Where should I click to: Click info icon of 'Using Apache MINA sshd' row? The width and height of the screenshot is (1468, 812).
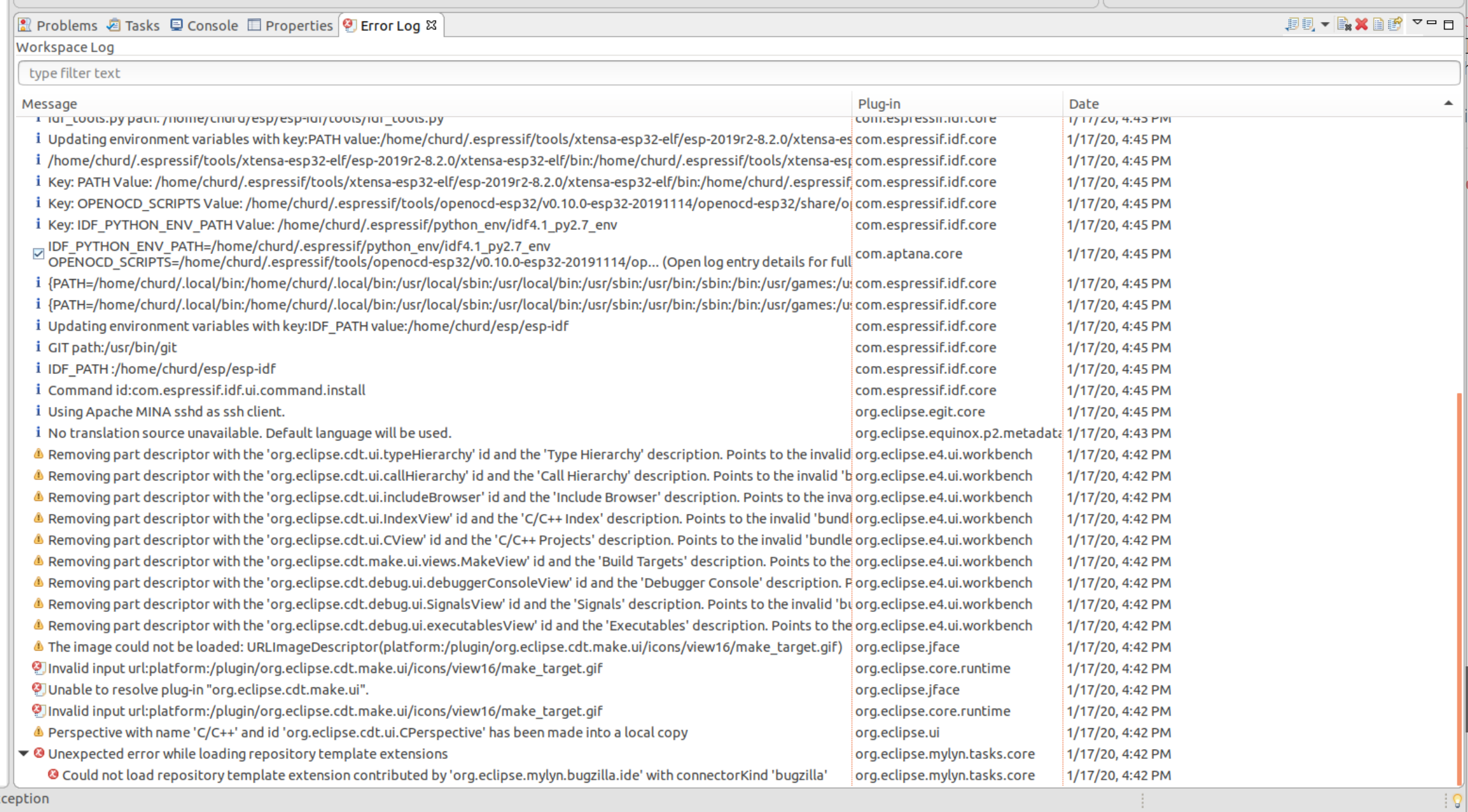[x=38, y=411]
